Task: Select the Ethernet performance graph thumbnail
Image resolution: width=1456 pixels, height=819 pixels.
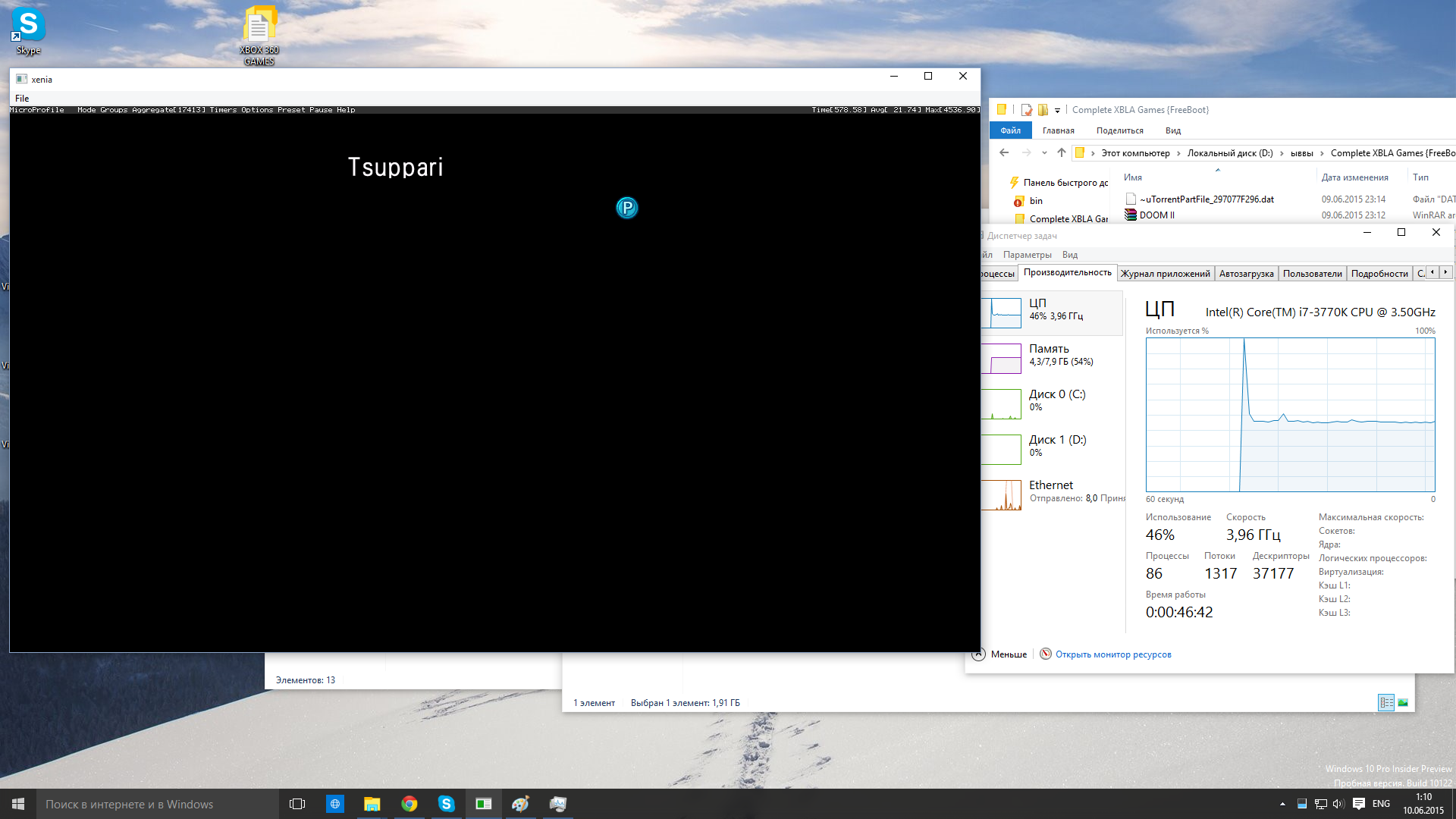Action: [x=1003, y=494]
